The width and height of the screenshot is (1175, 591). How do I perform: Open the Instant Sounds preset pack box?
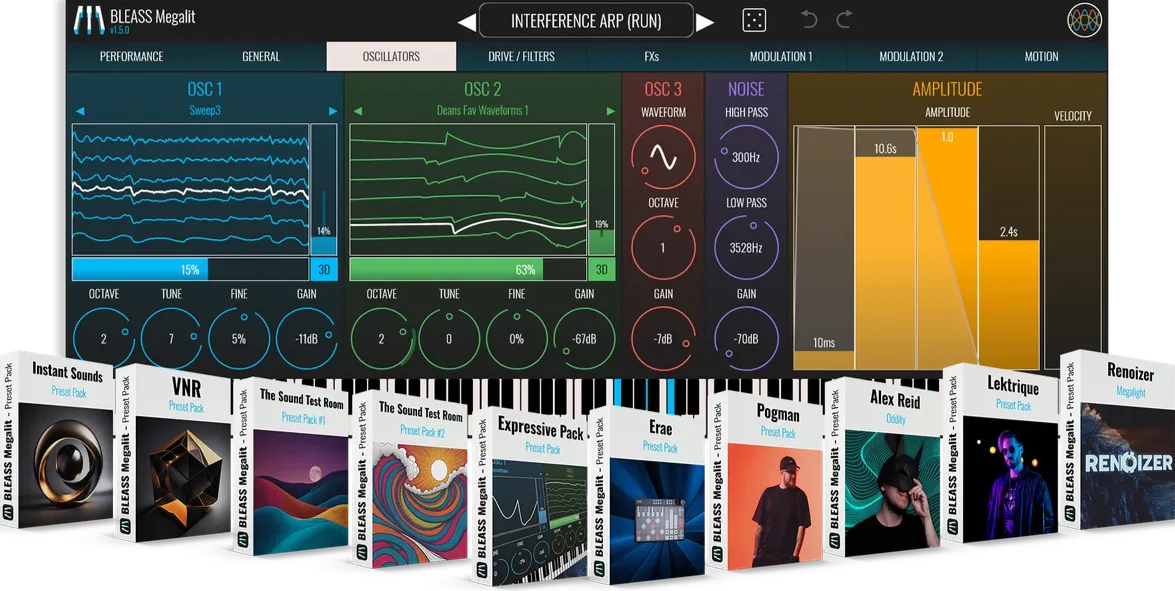tap(58, 440)
